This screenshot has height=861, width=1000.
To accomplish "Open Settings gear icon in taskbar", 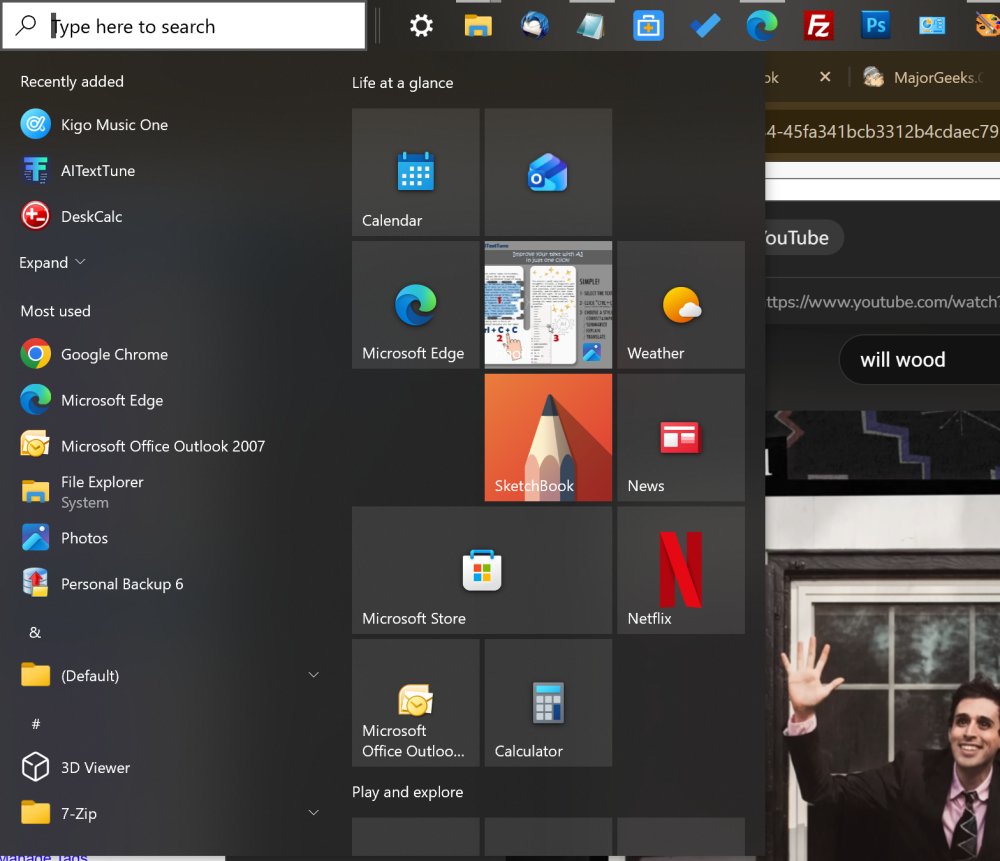I will coord(421,26).
